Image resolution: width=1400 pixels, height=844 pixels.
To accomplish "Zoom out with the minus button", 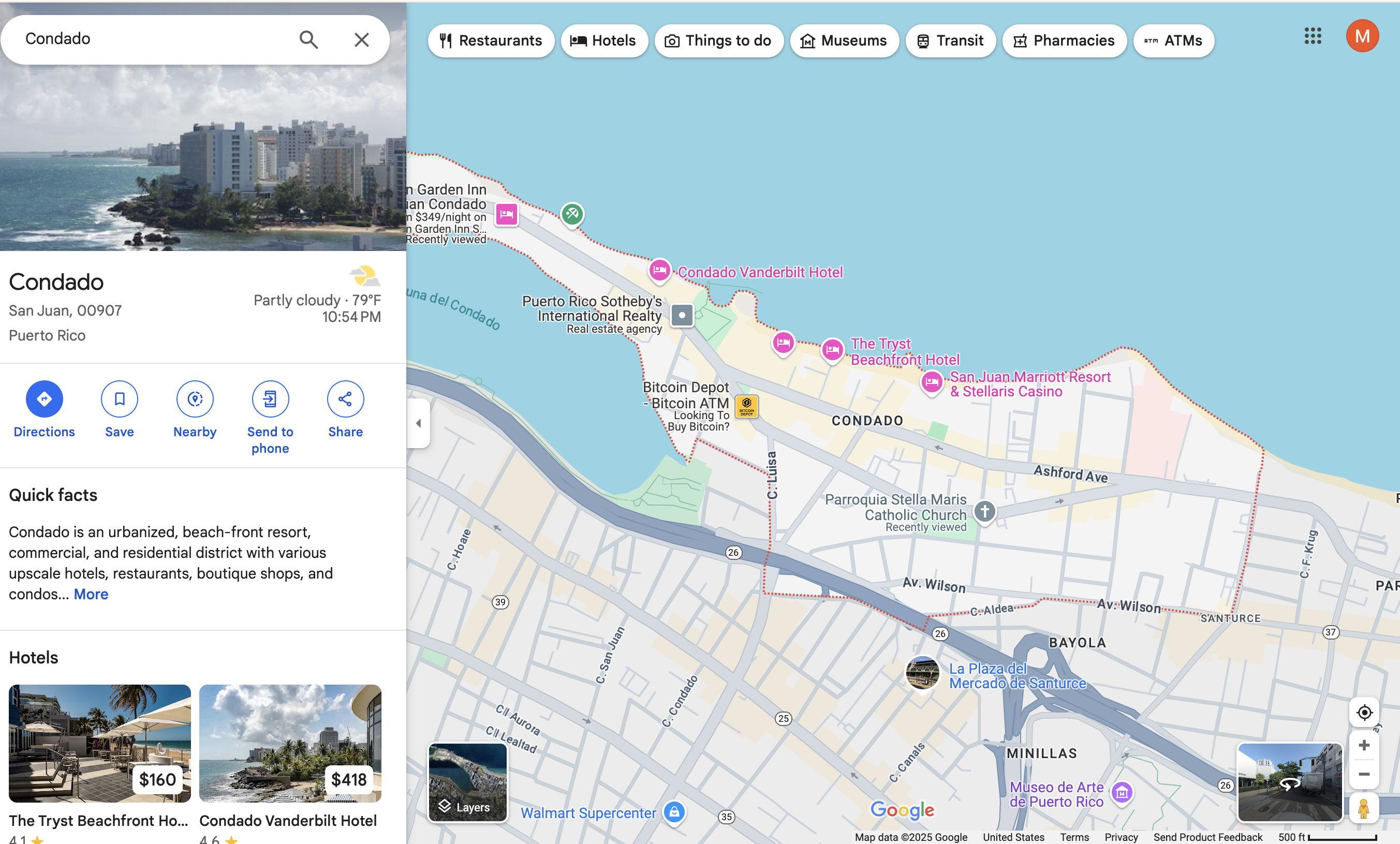I will 1364,774.
